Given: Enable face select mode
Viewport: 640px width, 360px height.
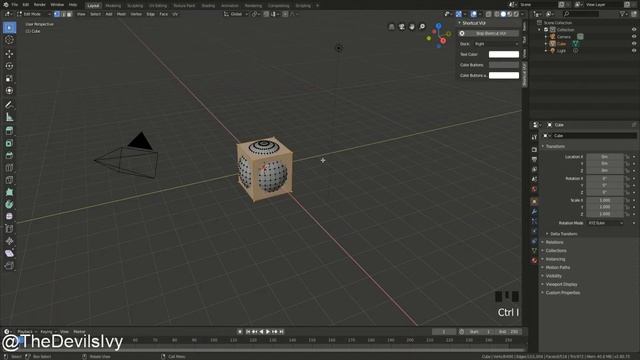Looking at the screenshot, I should (x=69, y=14).
